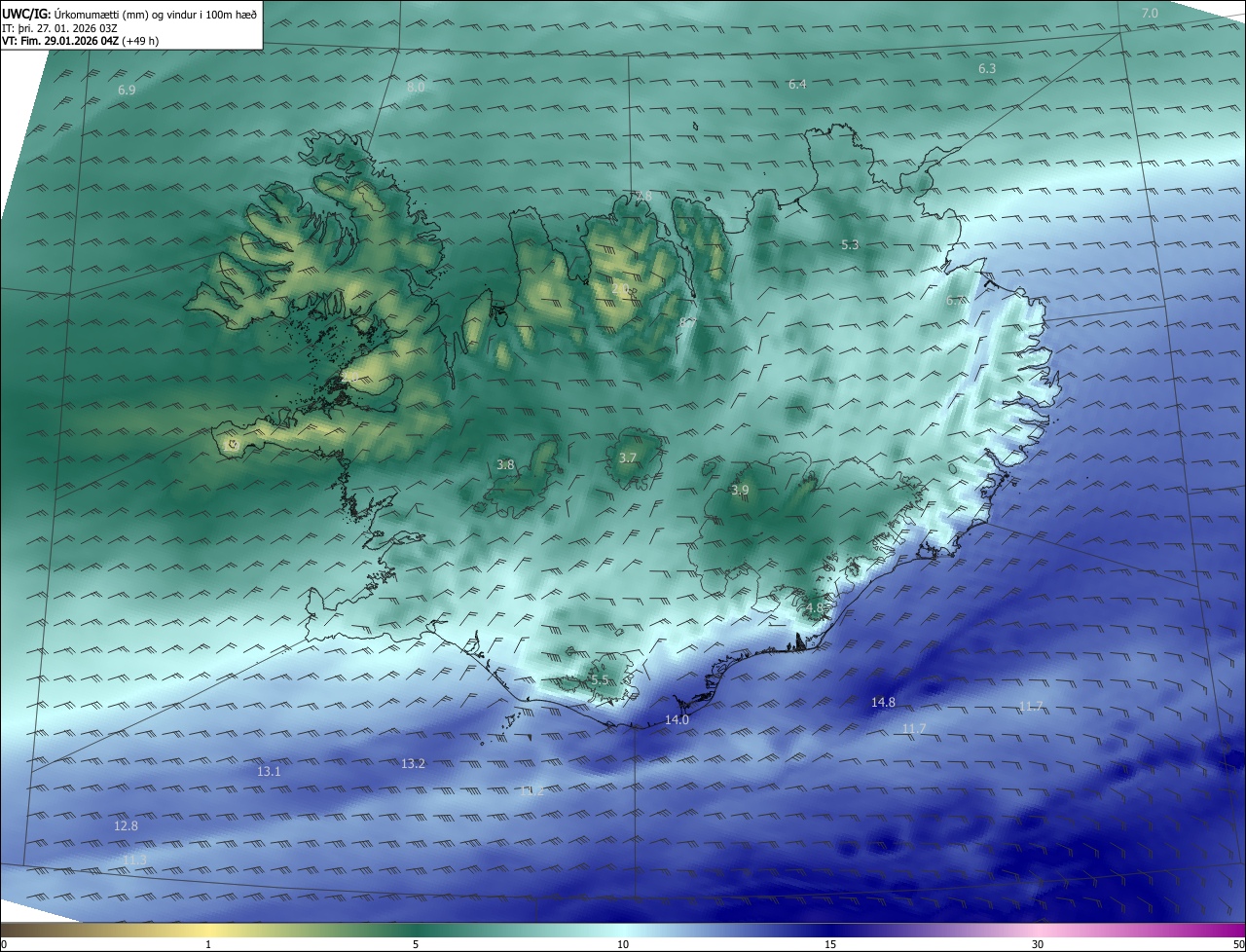
Task: Click the IT initialization time line
Action: coord(60,28)
